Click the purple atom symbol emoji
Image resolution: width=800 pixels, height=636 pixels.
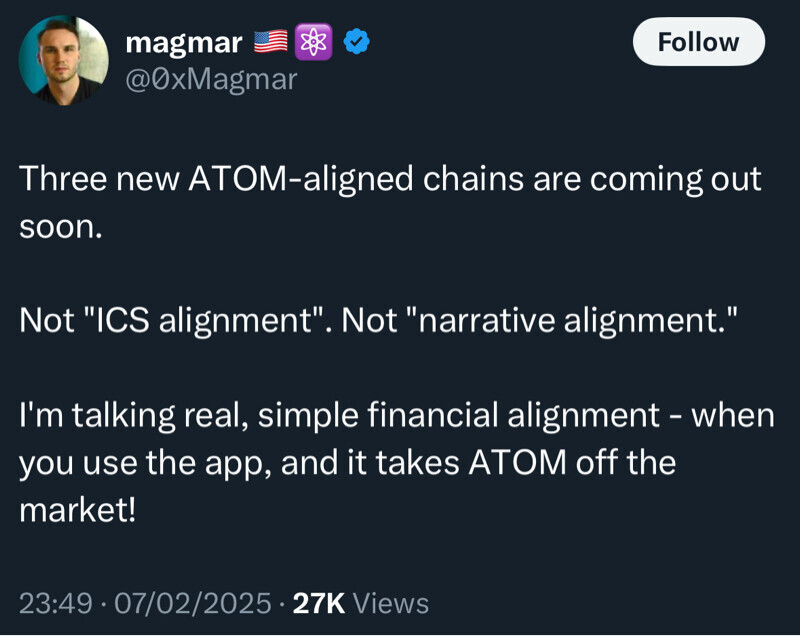click(x=314, y=42)
